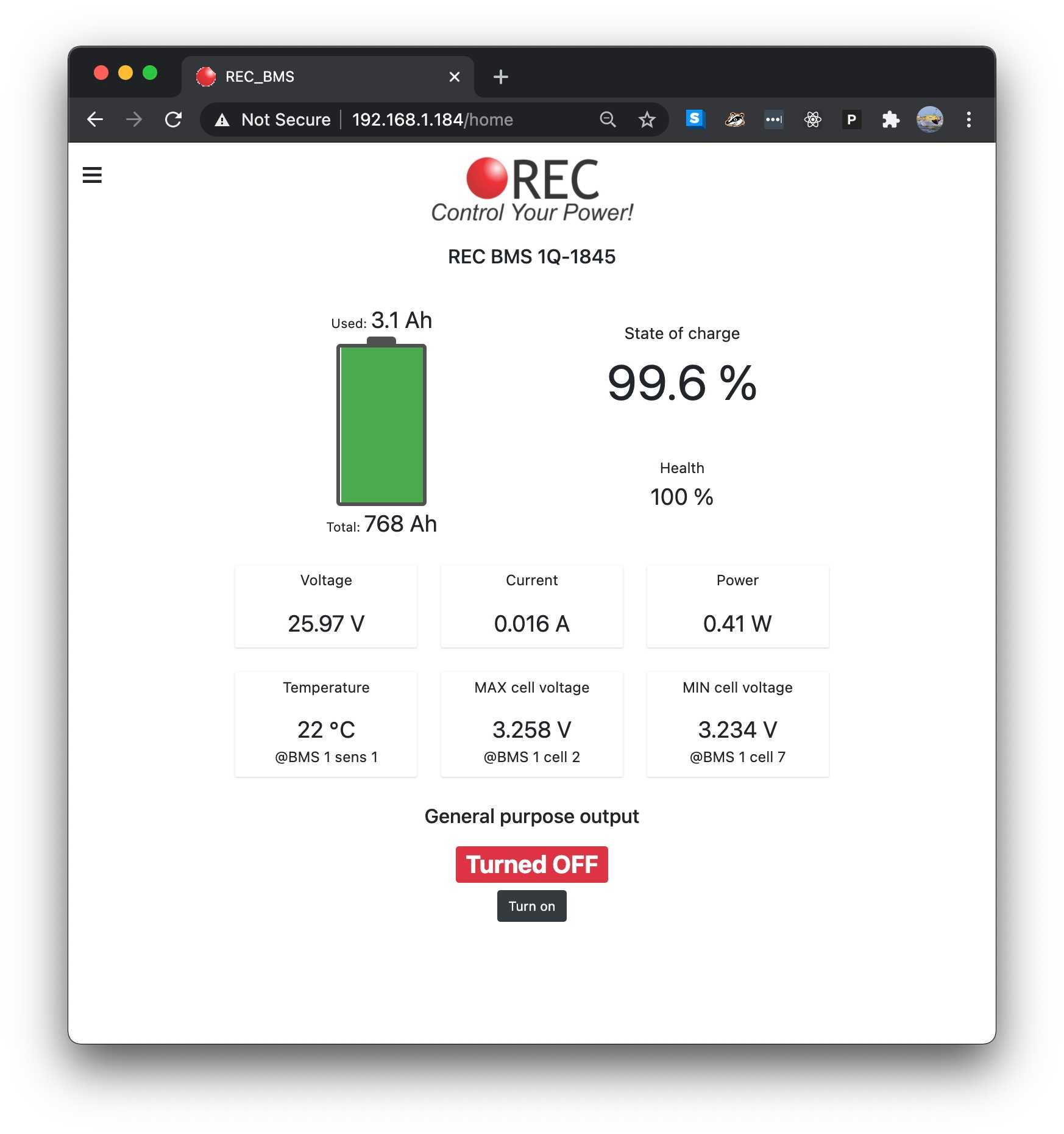Screen dimensions: 1064x1134
Task: Open the zoom magnifier icon in address bar
Action: coord(608,119)
